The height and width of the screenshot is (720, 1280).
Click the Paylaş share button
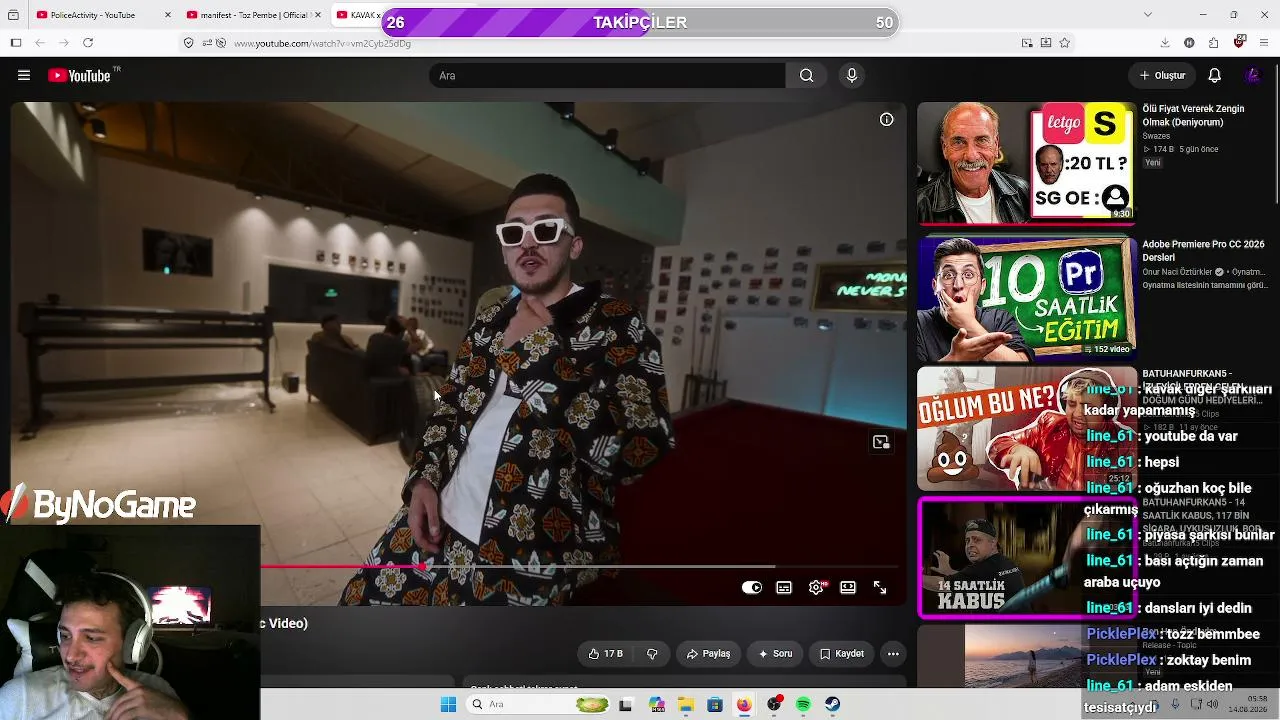pyautogui.click(x=708, y=654)
